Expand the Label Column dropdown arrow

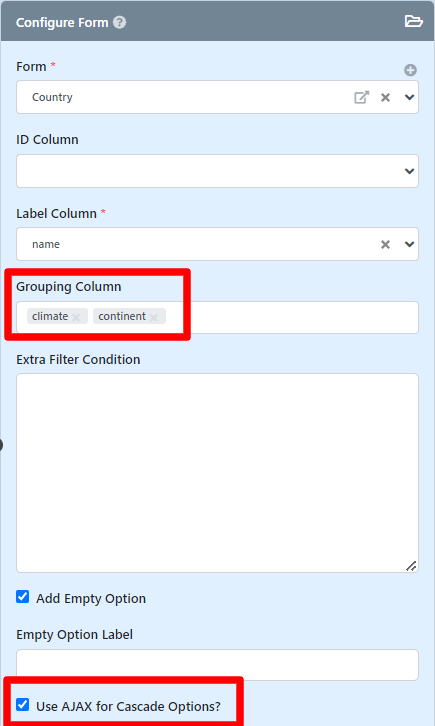click(x=410, y=244)
